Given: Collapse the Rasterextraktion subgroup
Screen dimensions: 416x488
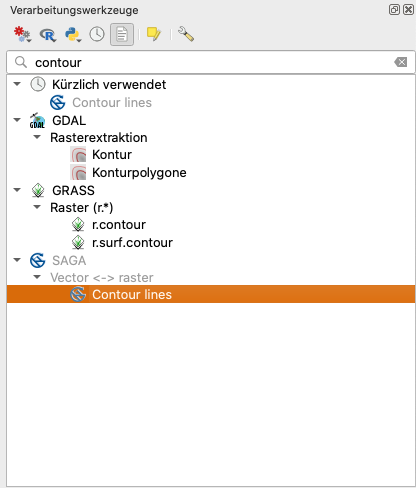Looking at the screenshot, I should coord(37,137).
